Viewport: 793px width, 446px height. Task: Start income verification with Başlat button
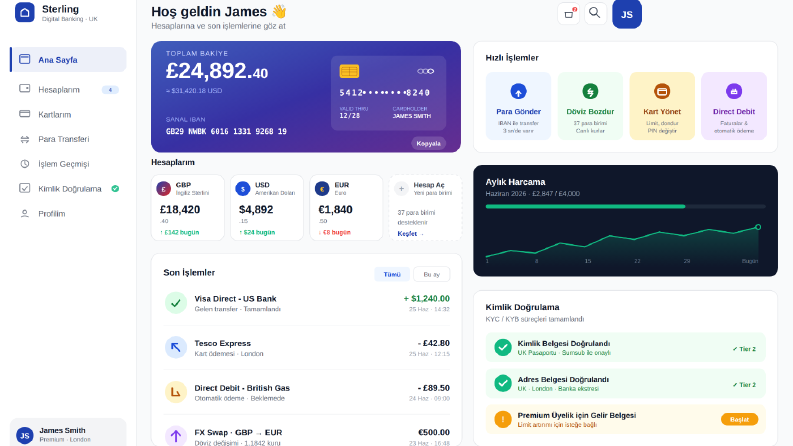[x=739, y=419]
